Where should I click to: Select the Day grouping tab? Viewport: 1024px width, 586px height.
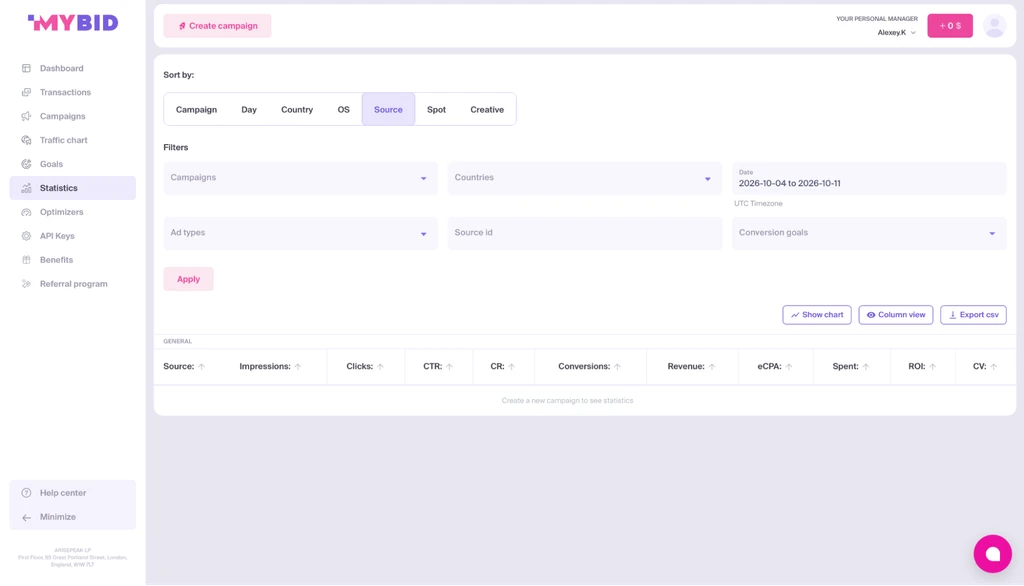pyautogui.click(x=249, y=110)
